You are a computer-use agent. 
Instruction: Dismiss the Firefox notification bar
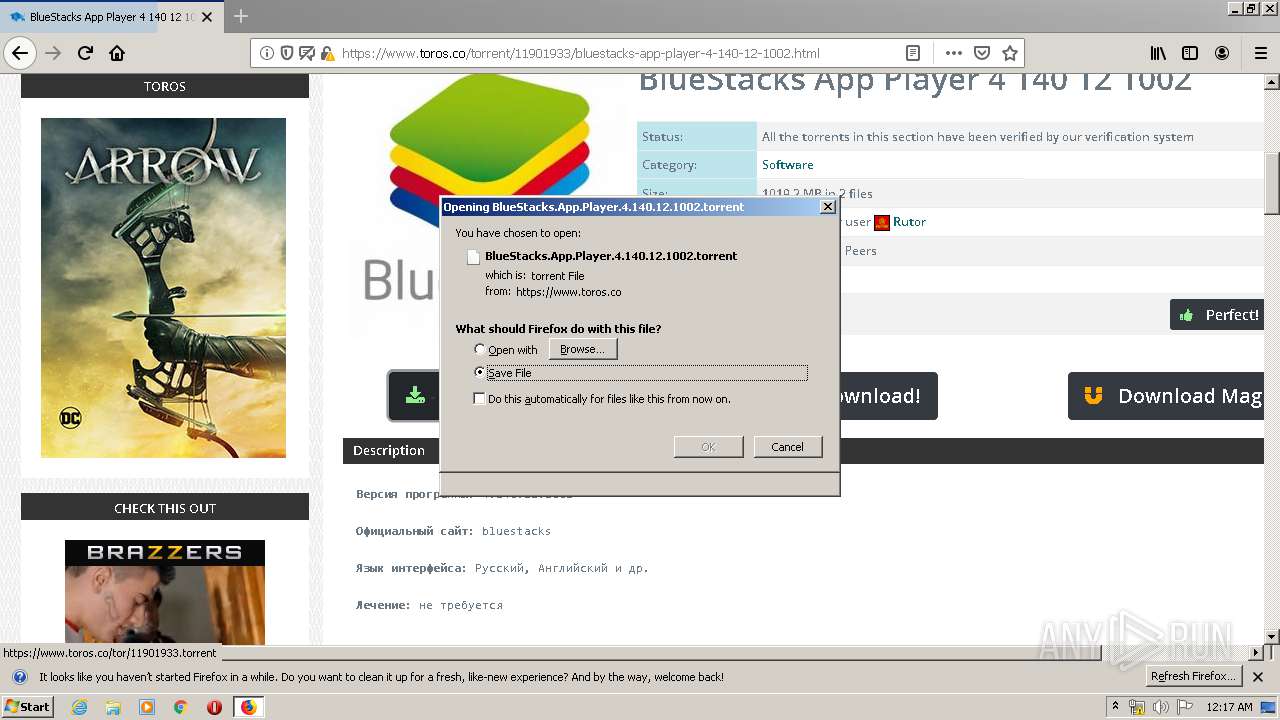coord(1258,677)
